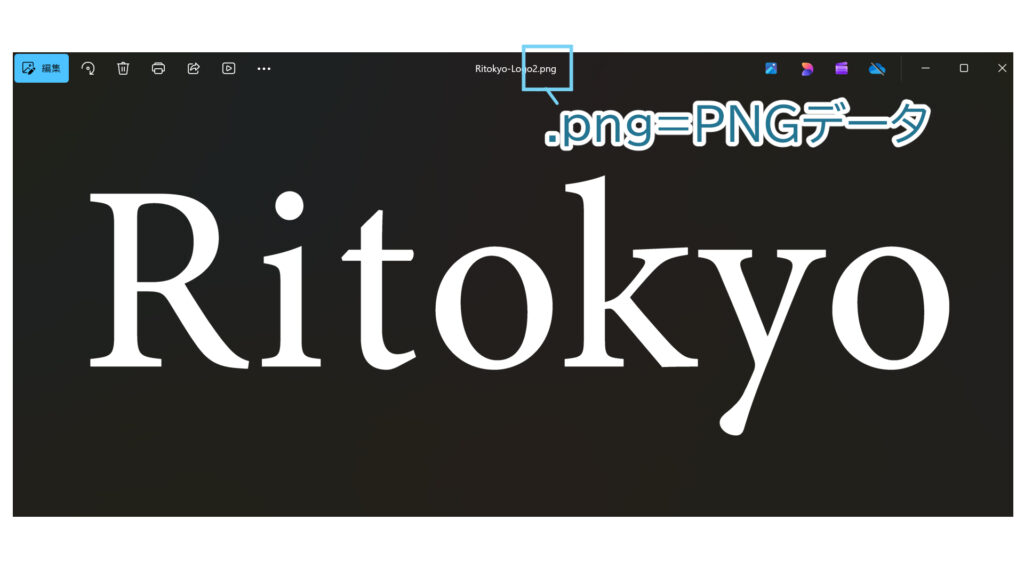The image size is (1024, 576).
Task: Click the Ritokyo-Logo2.png file name
Action: point(515,69)
